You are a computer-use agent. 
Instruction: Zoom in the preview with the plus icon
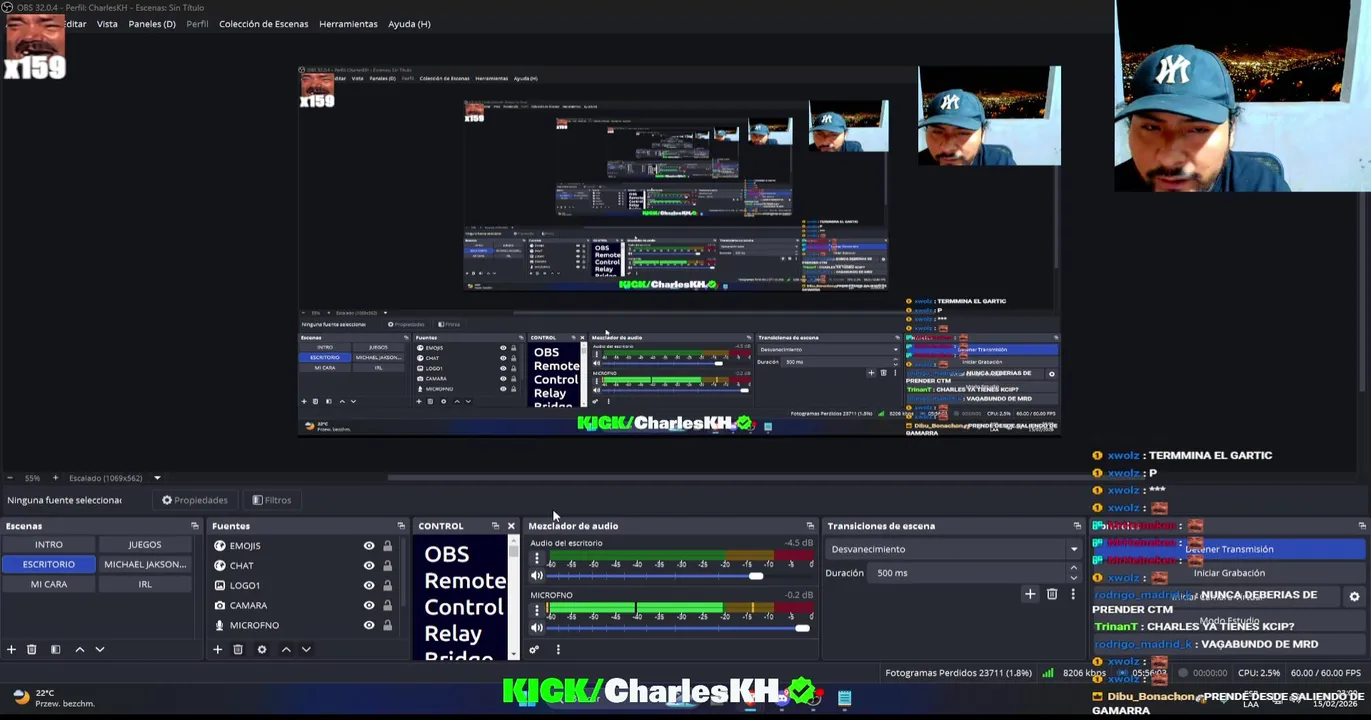click(x=55, y=478)
